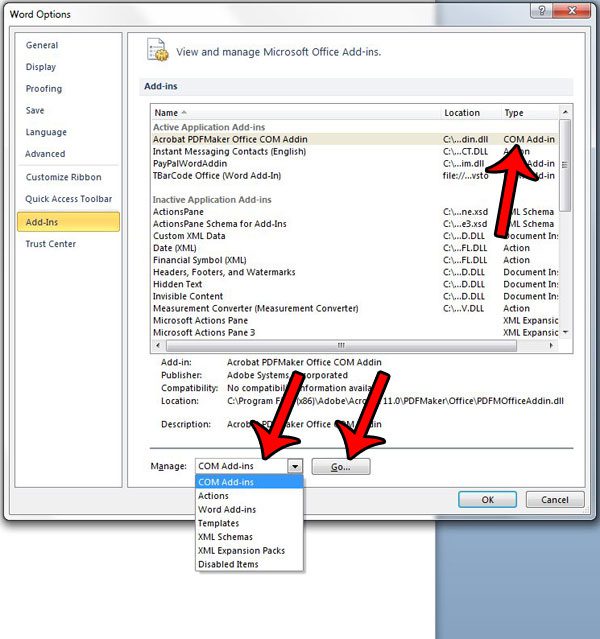Image resolution: width=600 pixels, height=639 pixels.
Task: Choose XML Expansion Packs in the dropdown
Action: [249, 551]
